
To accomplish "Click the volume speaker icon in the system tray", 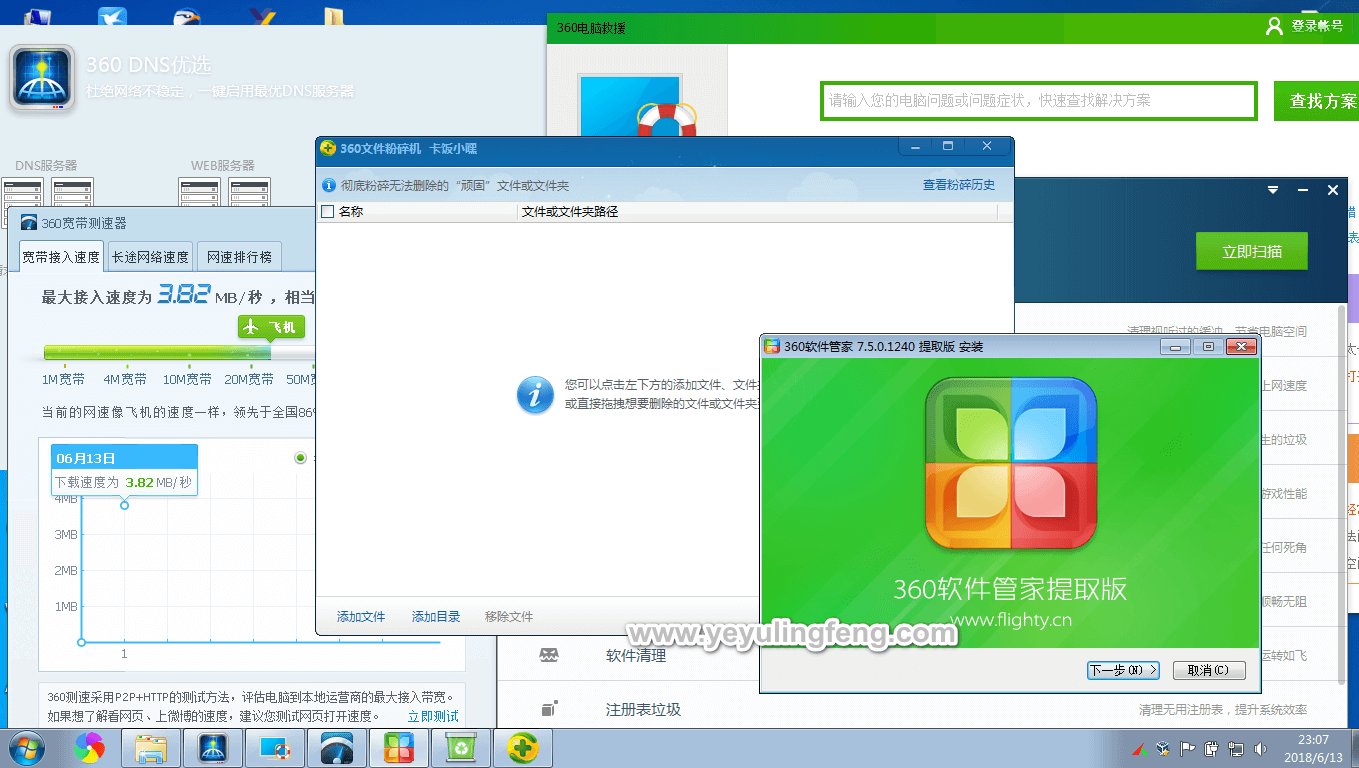I will pyautogui.click(x=1261, y=748).
